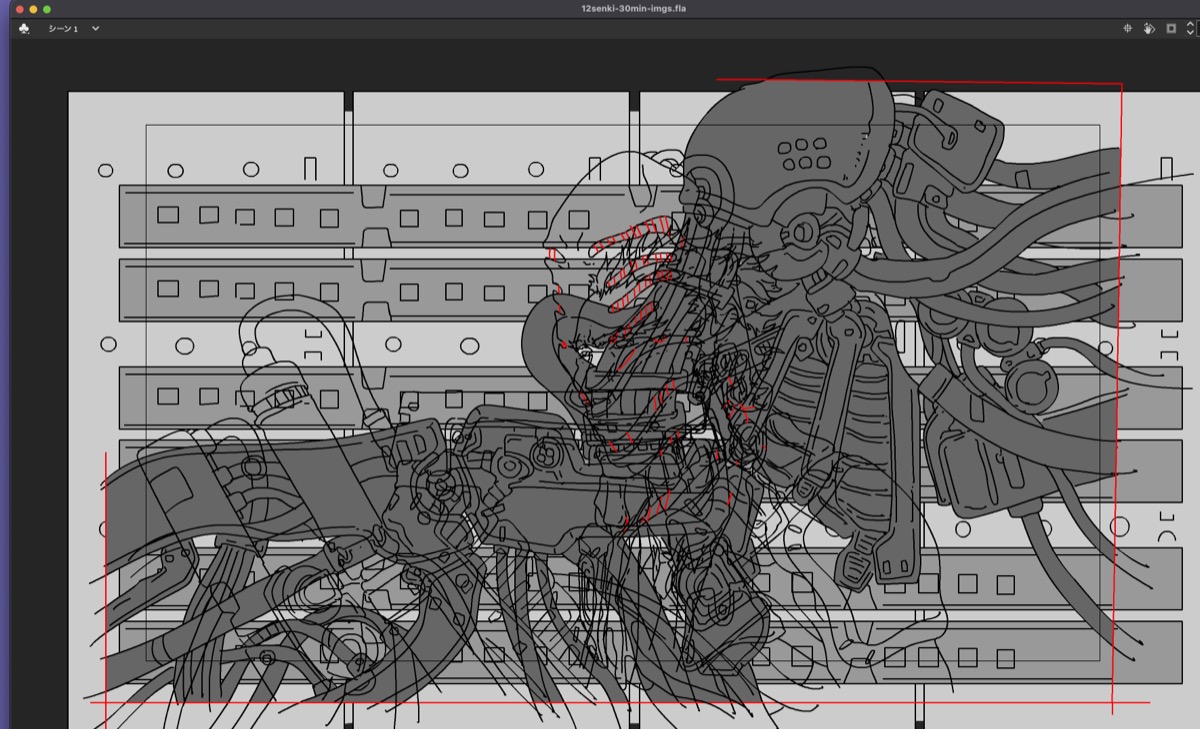
Task: Click the 12senki-30min-imgs.fla title text
Action: (633, 9)
